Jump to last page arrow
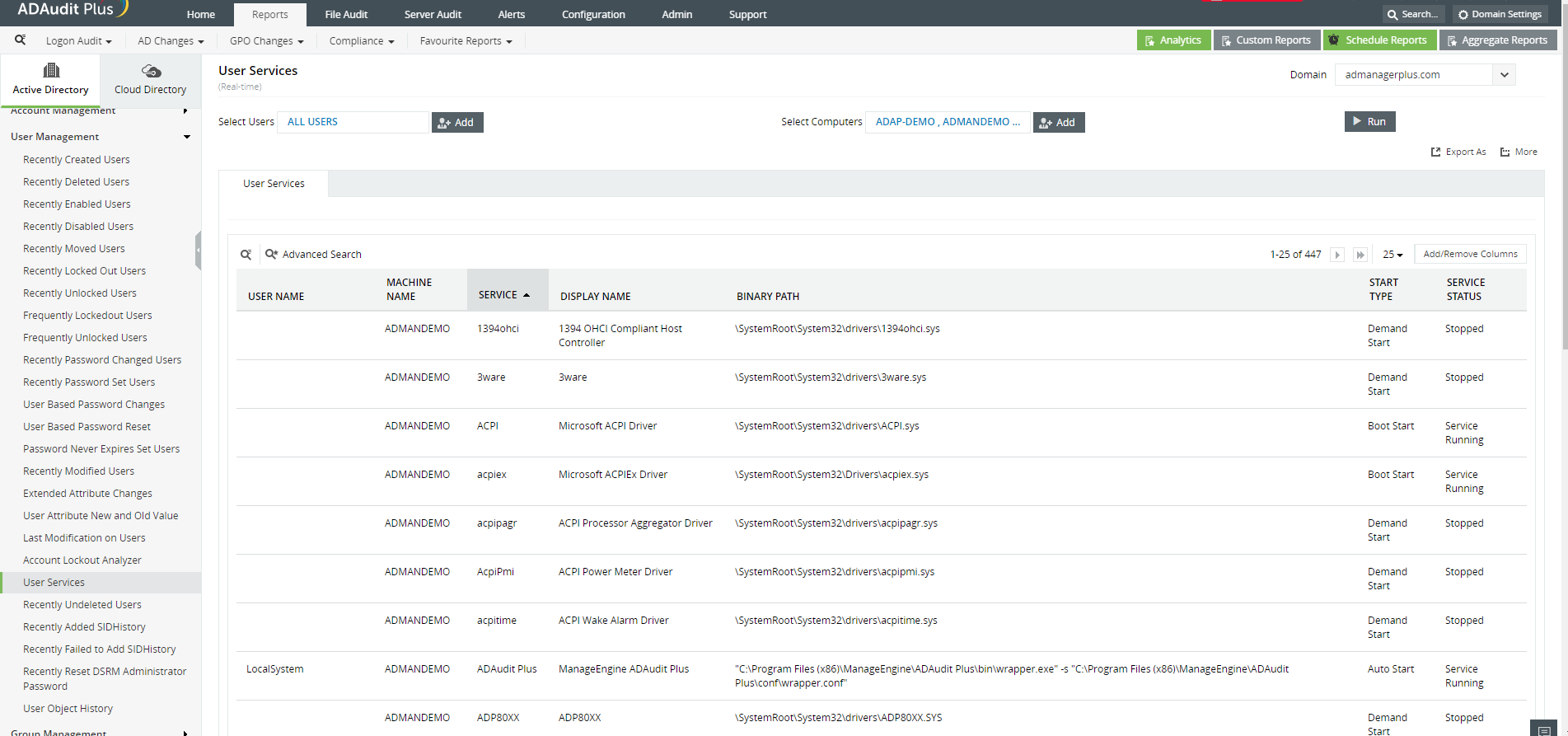Viewport: 1568px width, 736px height. pos(1360,255)
